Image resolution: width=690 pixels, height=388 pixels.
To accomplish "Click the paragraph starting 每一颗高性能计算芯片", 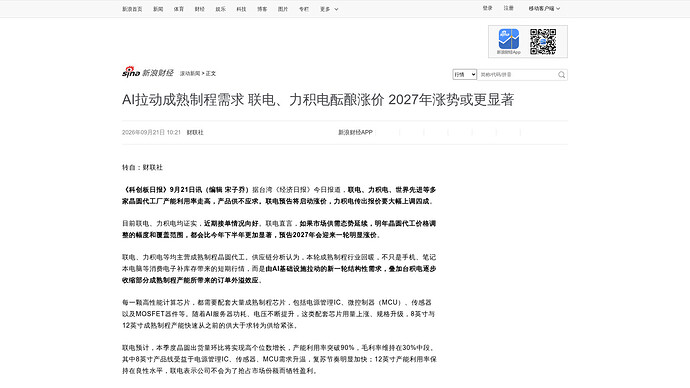I will (279, 314).
